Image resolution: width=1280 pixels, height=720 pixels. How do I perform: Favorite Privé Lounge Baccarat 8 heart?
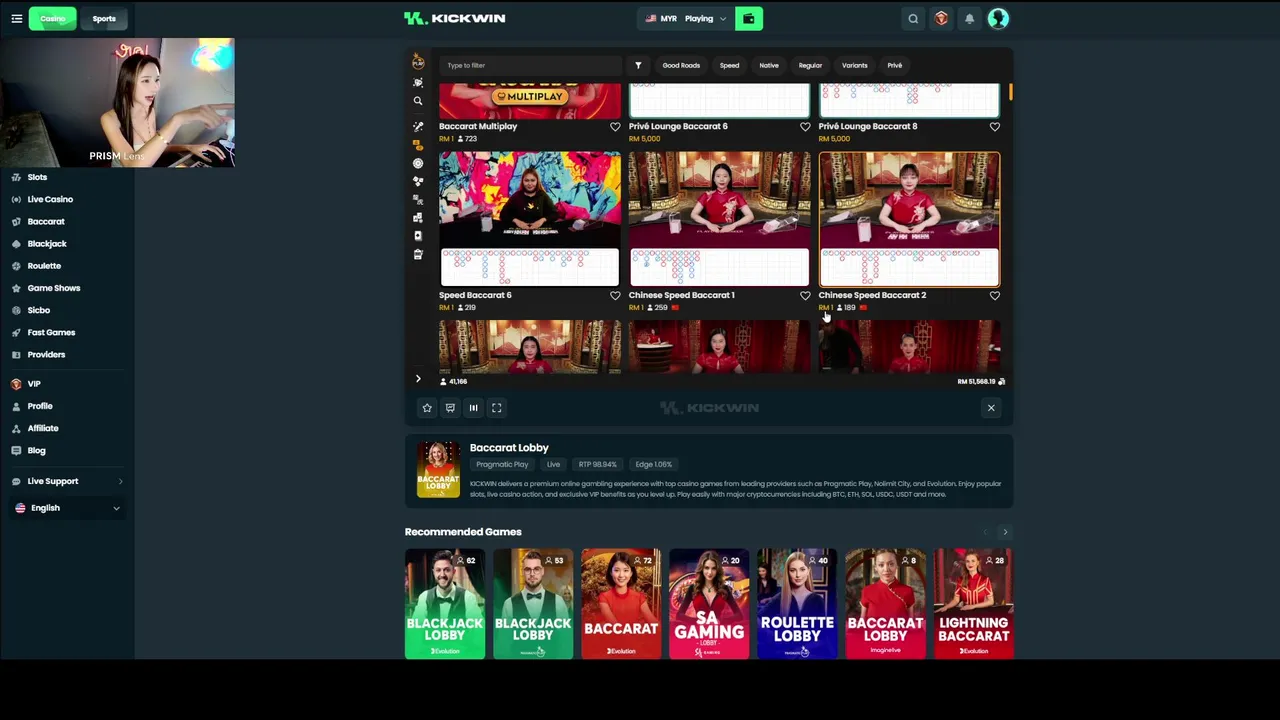coord(995,127)
